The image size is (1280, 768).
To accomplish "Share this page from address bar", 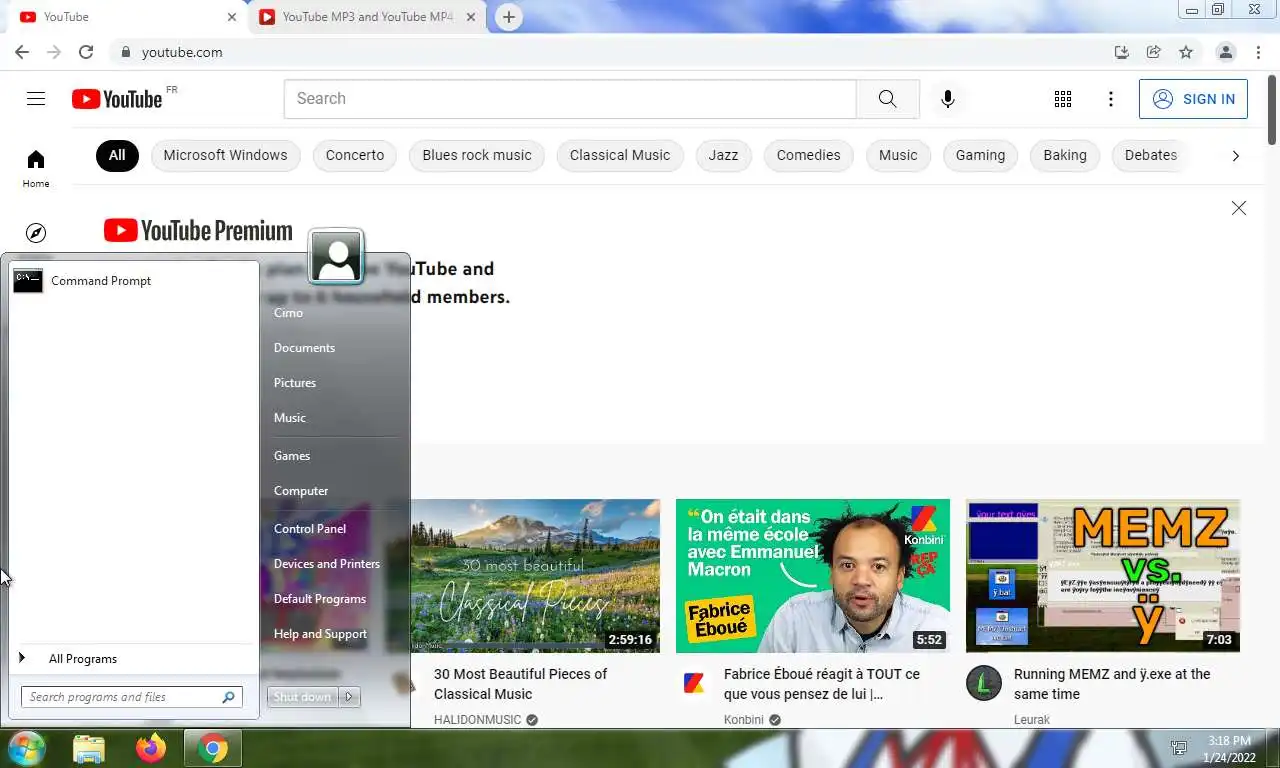I will [x=1154, y=52].
